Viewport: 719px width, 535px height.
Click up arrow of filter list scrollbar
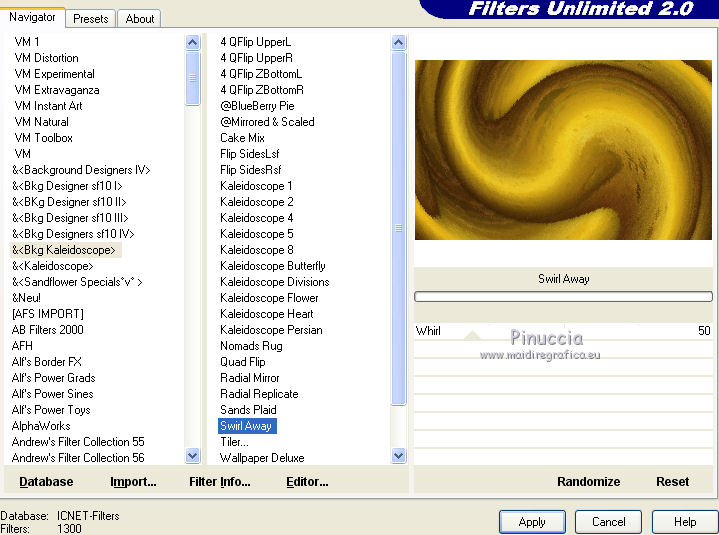pyautogui.click(x=398, y=43)
